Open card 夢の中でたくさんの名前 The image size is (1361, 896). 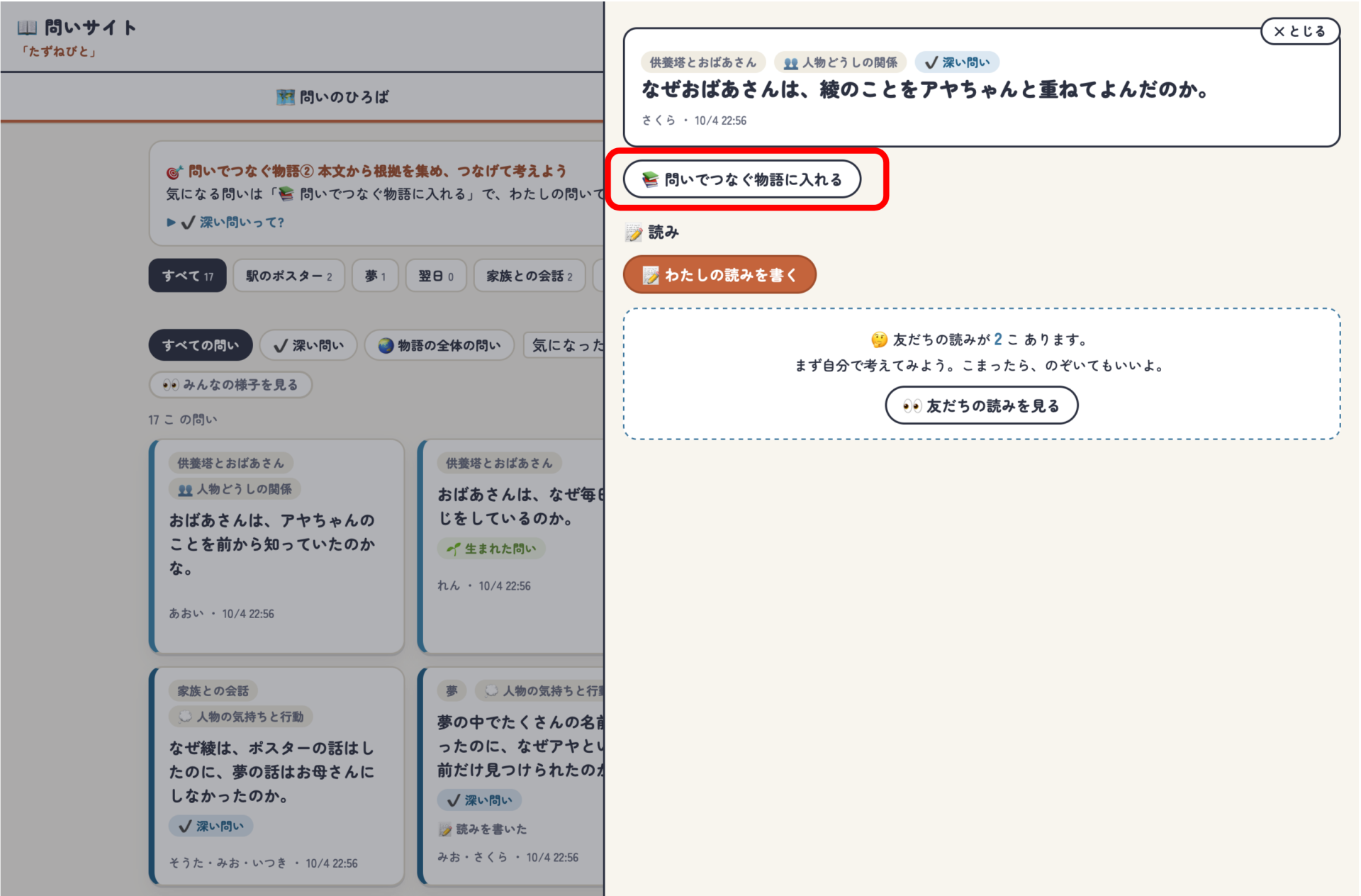(x=512, y=775)
